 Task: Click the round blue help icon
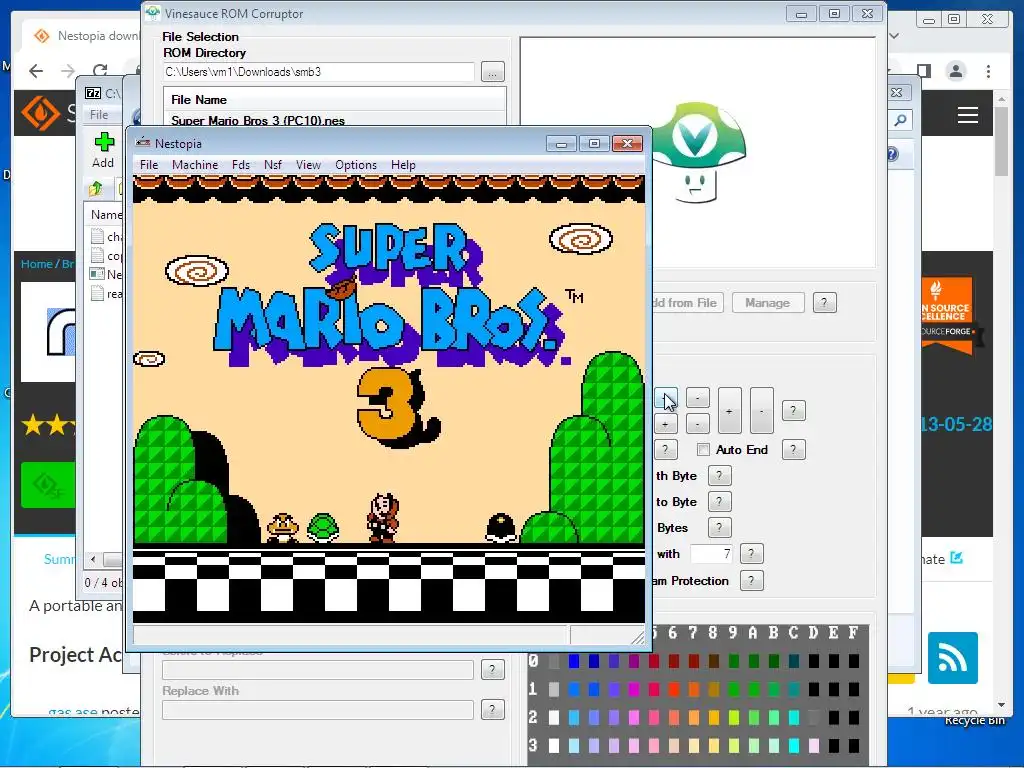(892, 154)
